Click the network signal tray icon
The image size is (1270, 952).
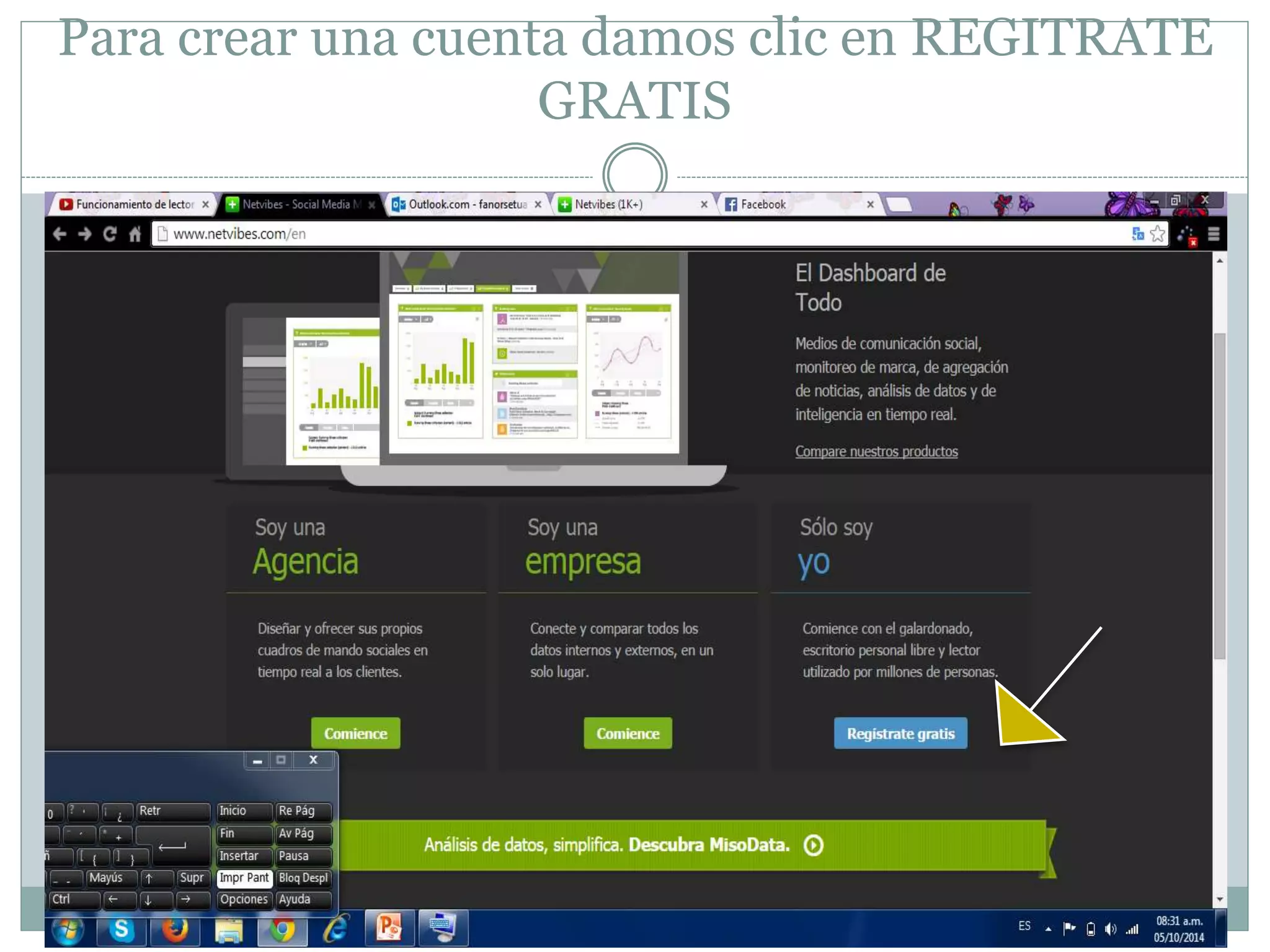coord(1132,929)
